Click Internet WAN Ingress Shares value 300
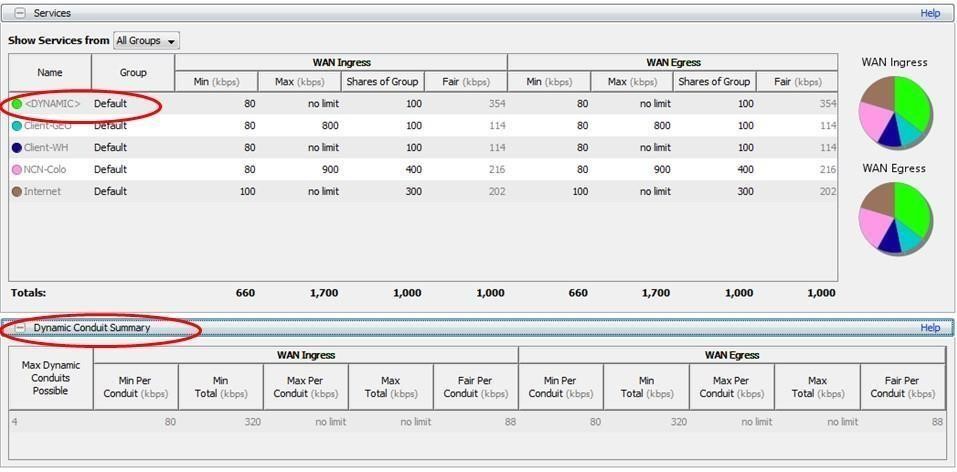The width and height of the screenshot is (957, 472). (x=413, y=192)
